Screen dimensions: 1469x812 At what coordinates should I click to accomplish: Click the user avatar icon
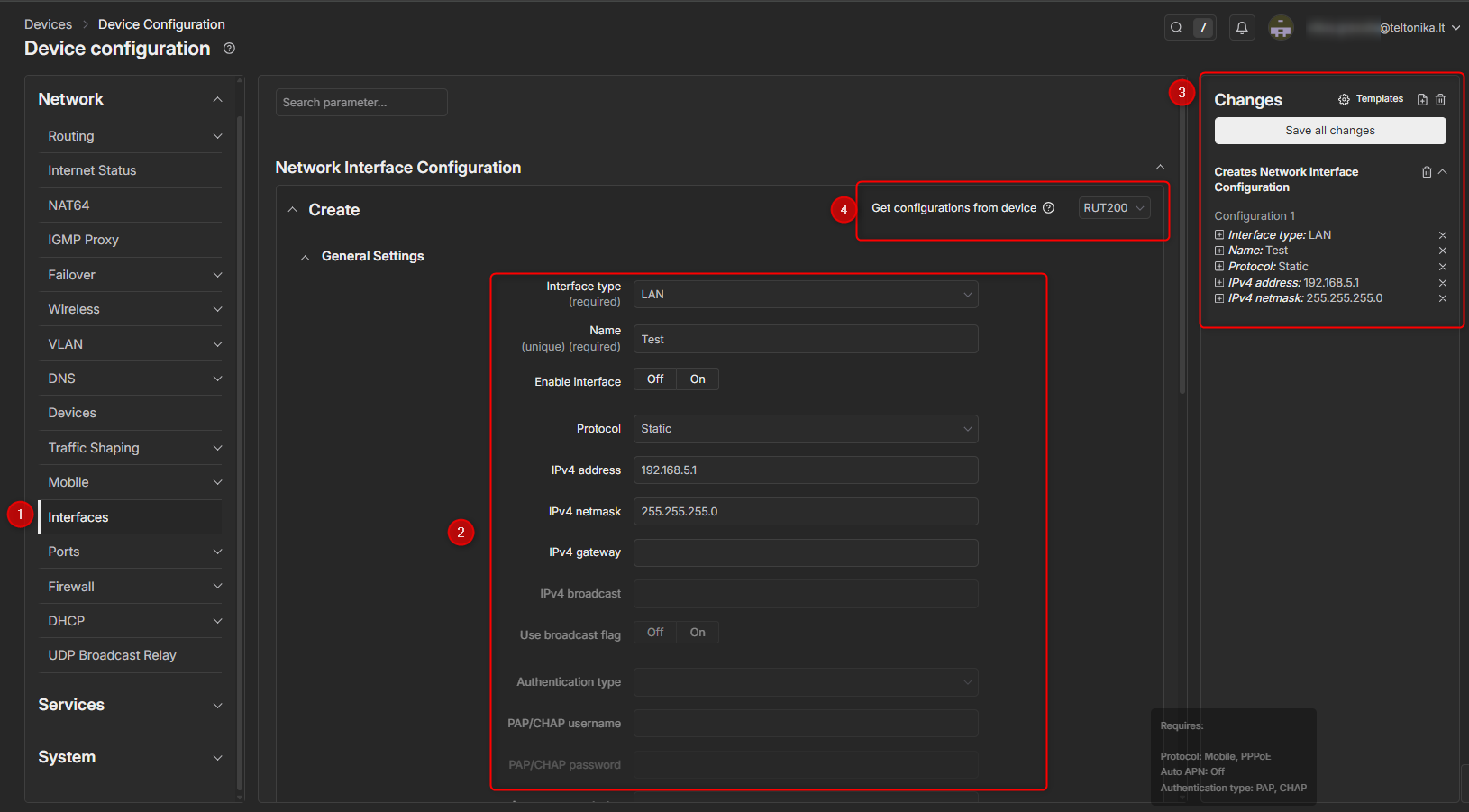(x=1281, y=28)
